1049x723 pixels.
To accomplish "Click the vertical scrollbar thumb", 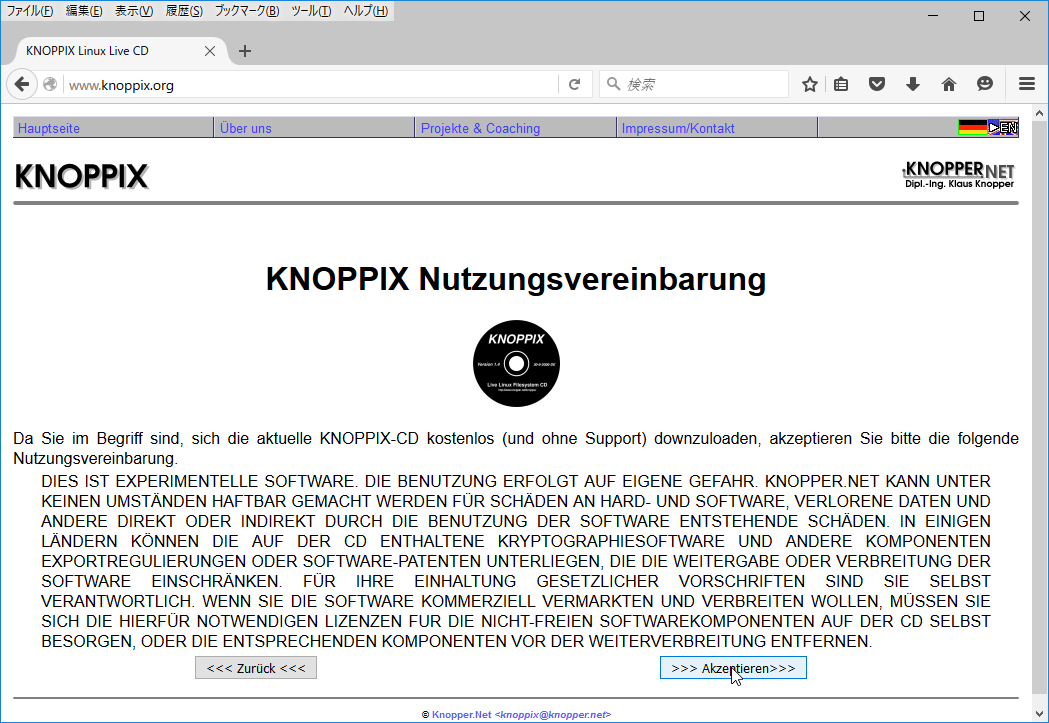I will point(1039,409).
